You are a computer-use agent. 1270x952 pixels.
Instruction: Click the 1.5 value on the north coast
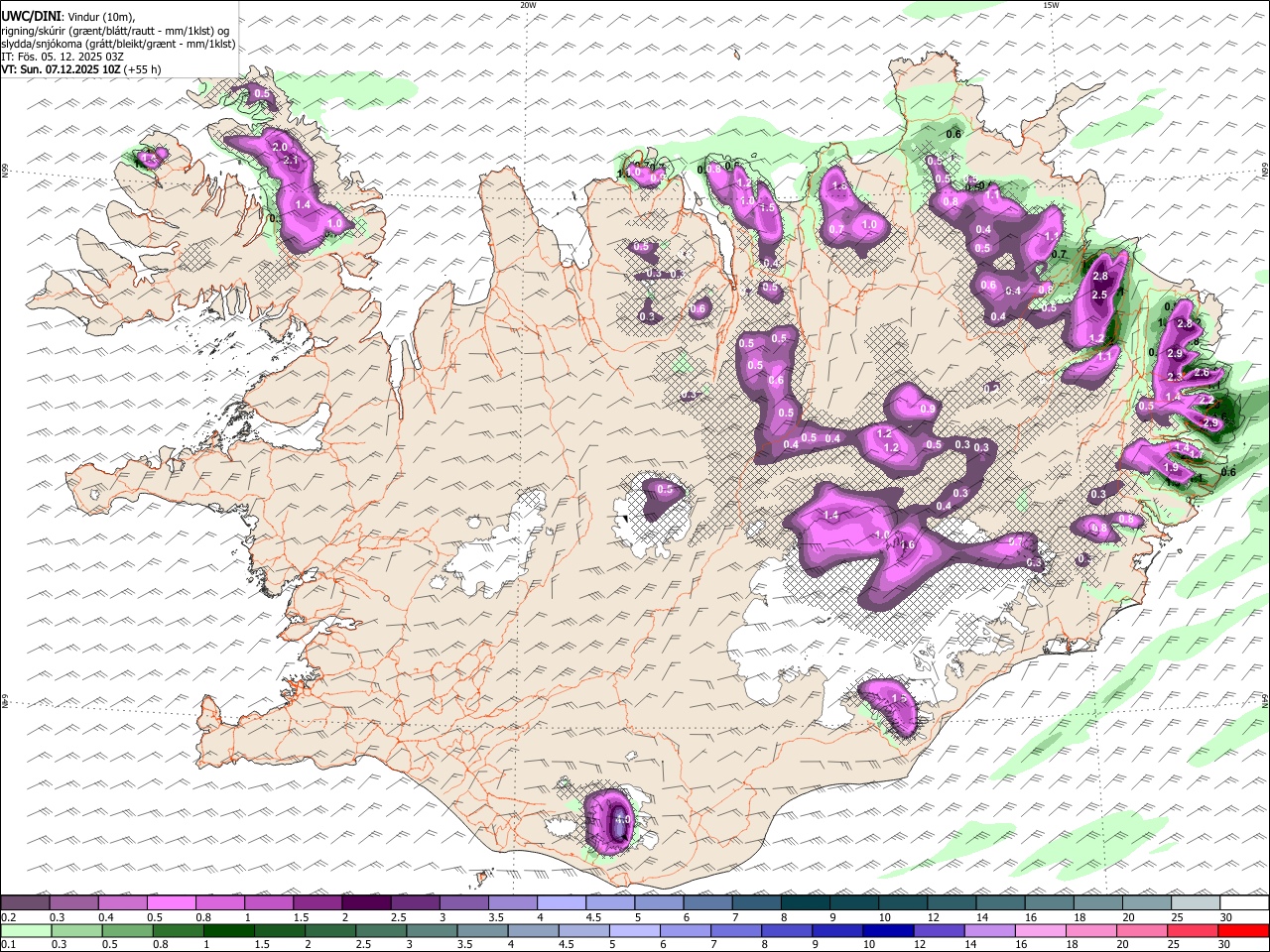point(766,208)
